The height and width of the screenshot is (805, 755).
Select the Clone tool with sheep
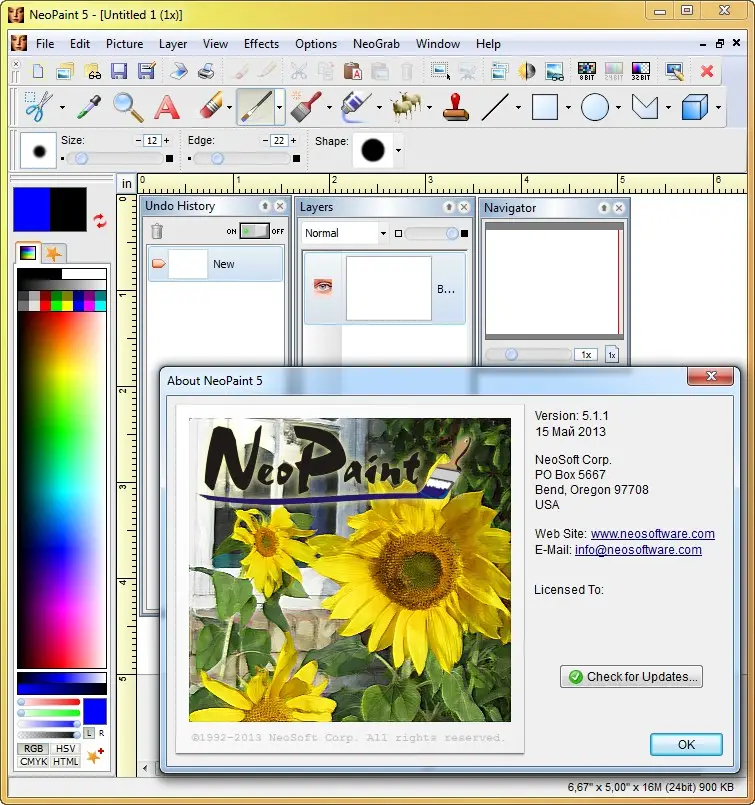[x=406, y=107]
